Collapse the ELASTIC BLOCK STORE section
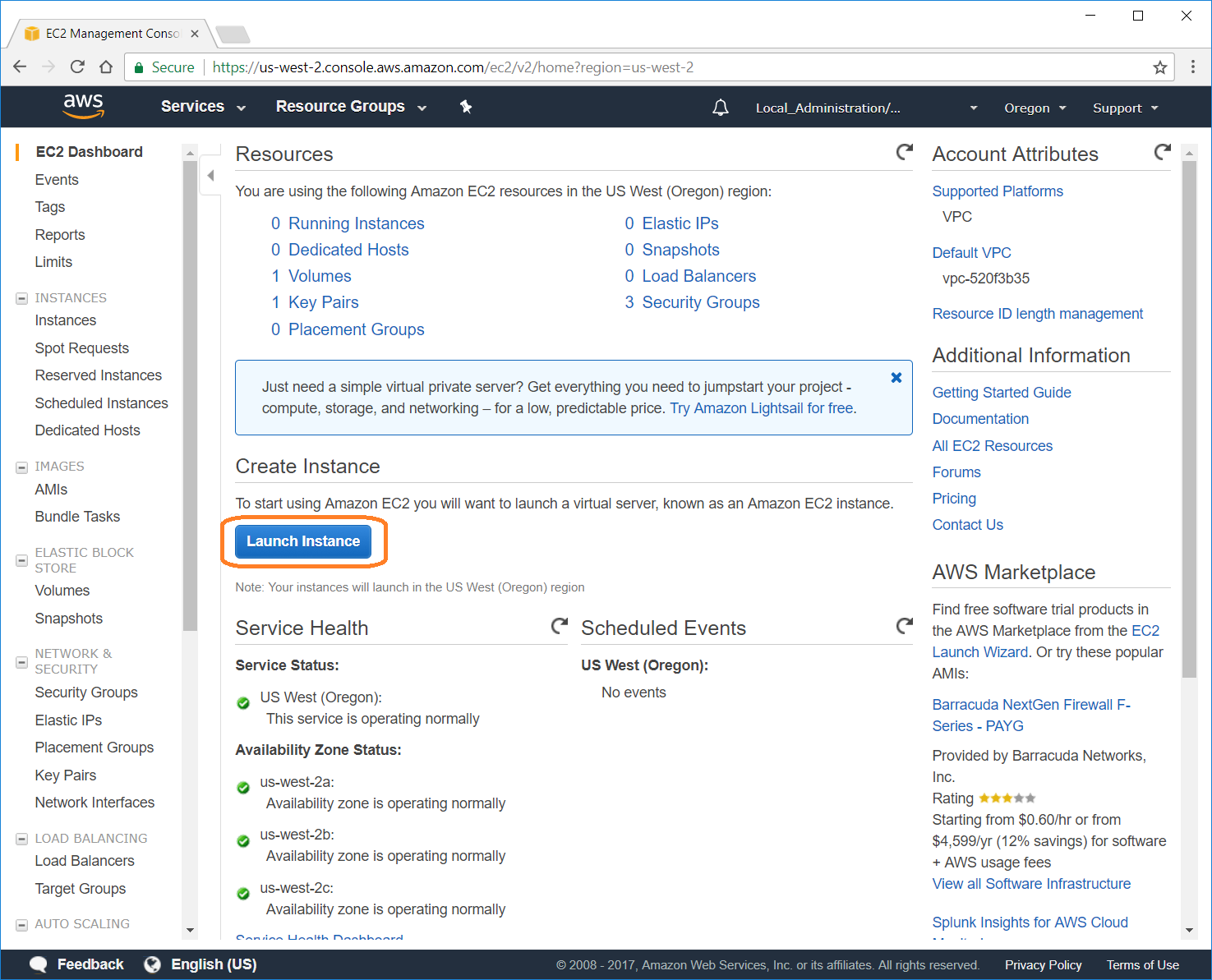The image size is (1212, 980). (x=22, y=561)
